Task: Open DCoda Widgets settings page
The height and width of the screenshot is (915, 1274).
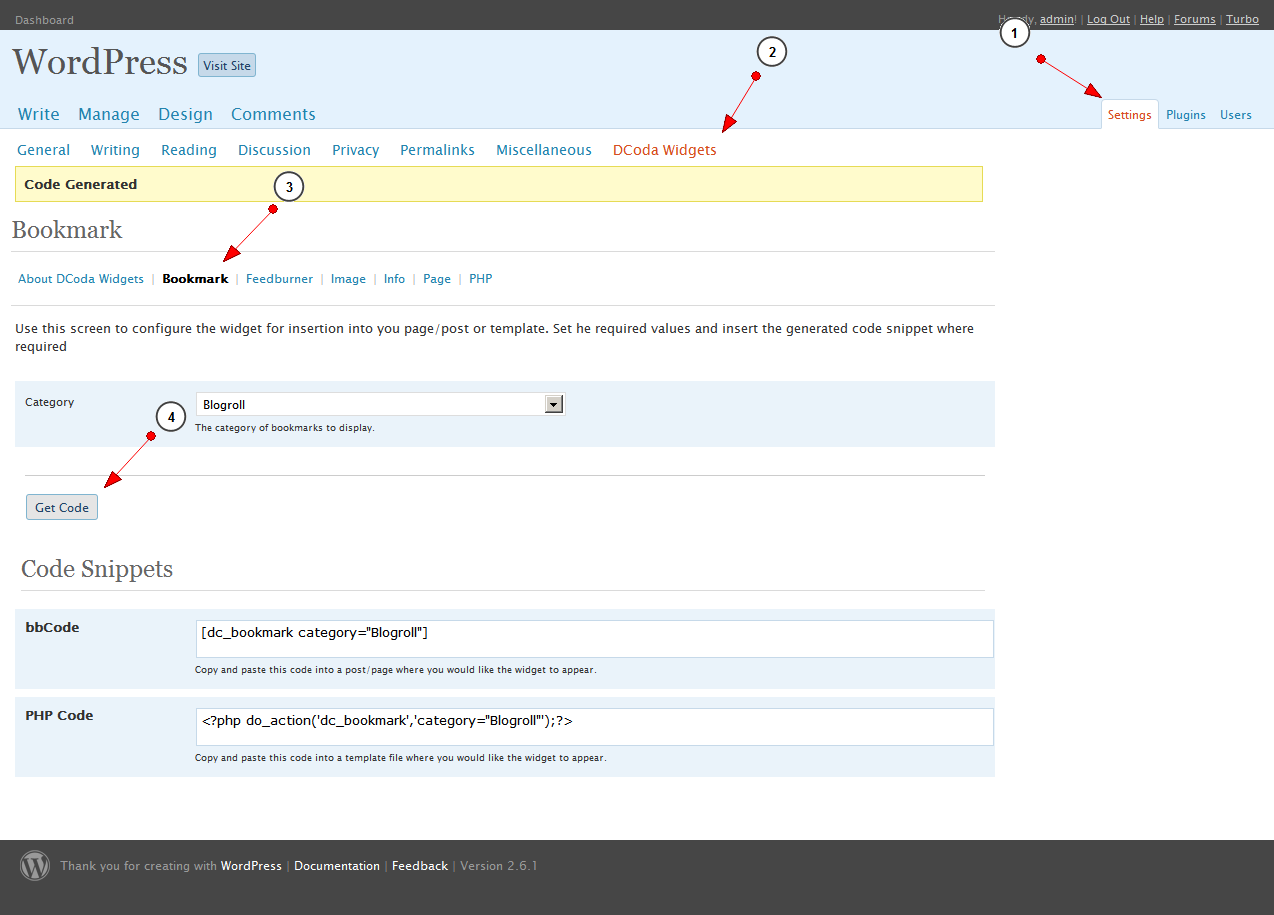Action: tap(665, 150)
